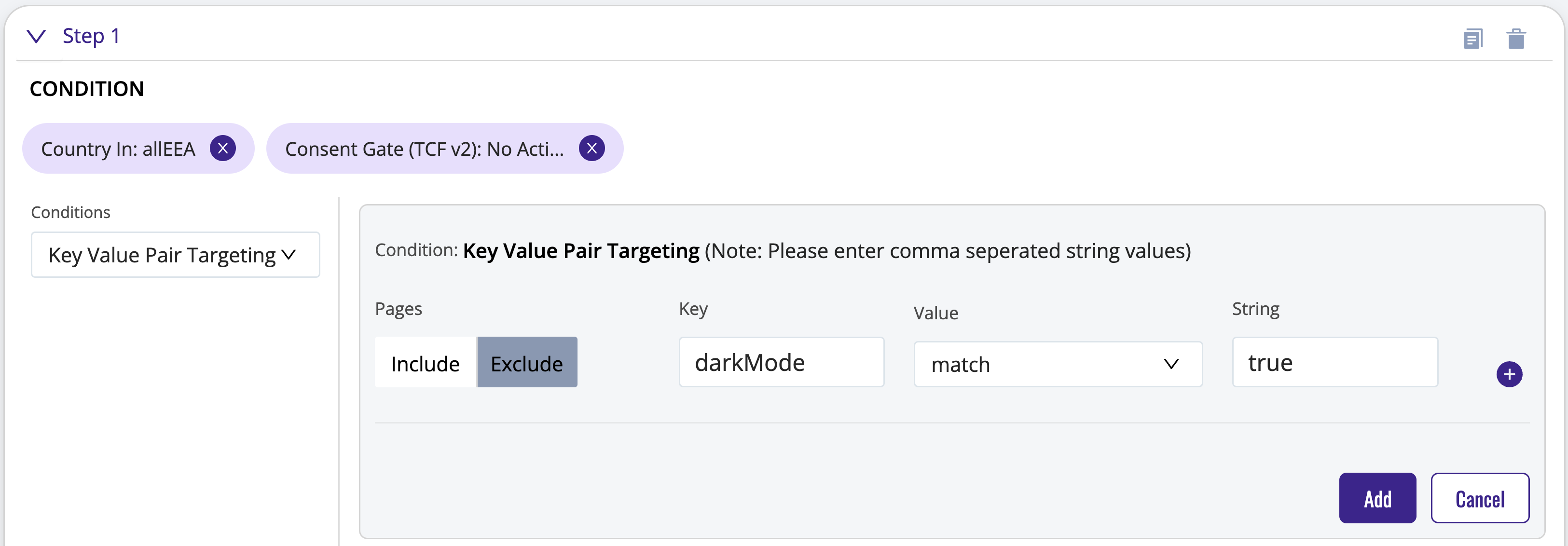Viewport: 1568px width, 546px height.
Task: Select the Country In: allEEA chip
Action: pyautogui.click(x=118, y=149)
